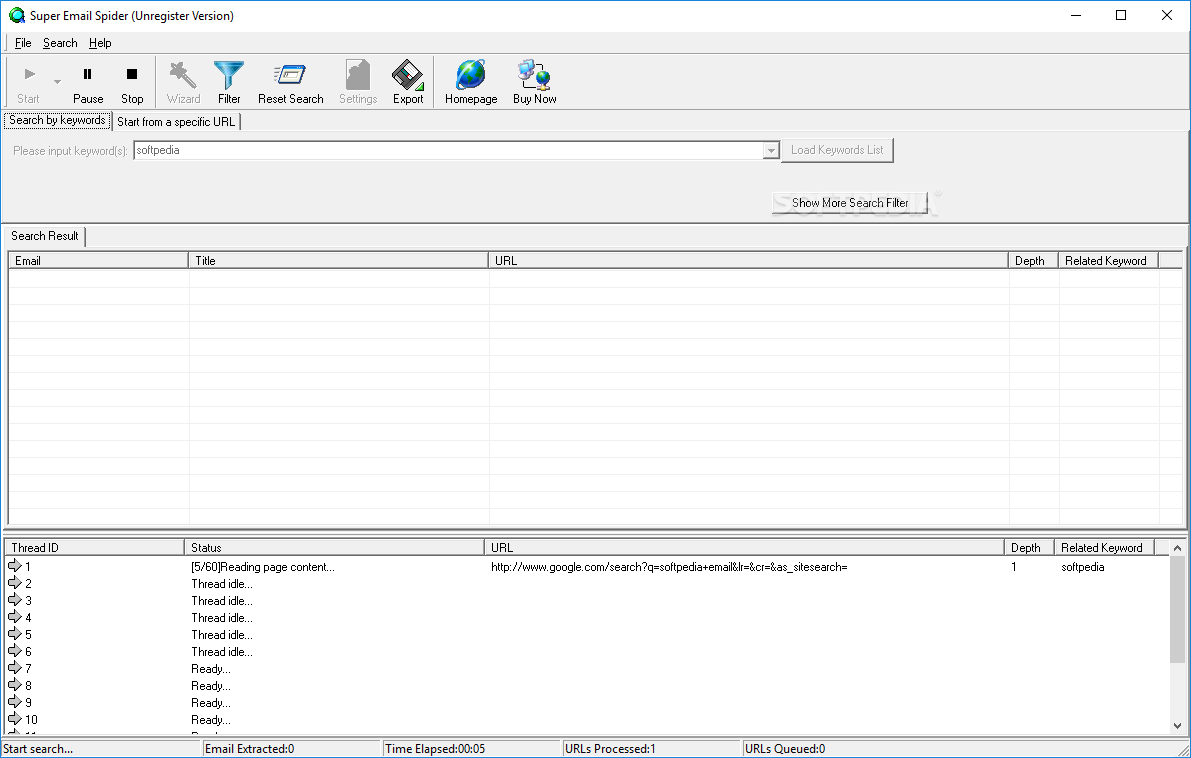1191x758 pixels.
Task: Click 'Ready...' status of thread 7
Action: point(211,669)
